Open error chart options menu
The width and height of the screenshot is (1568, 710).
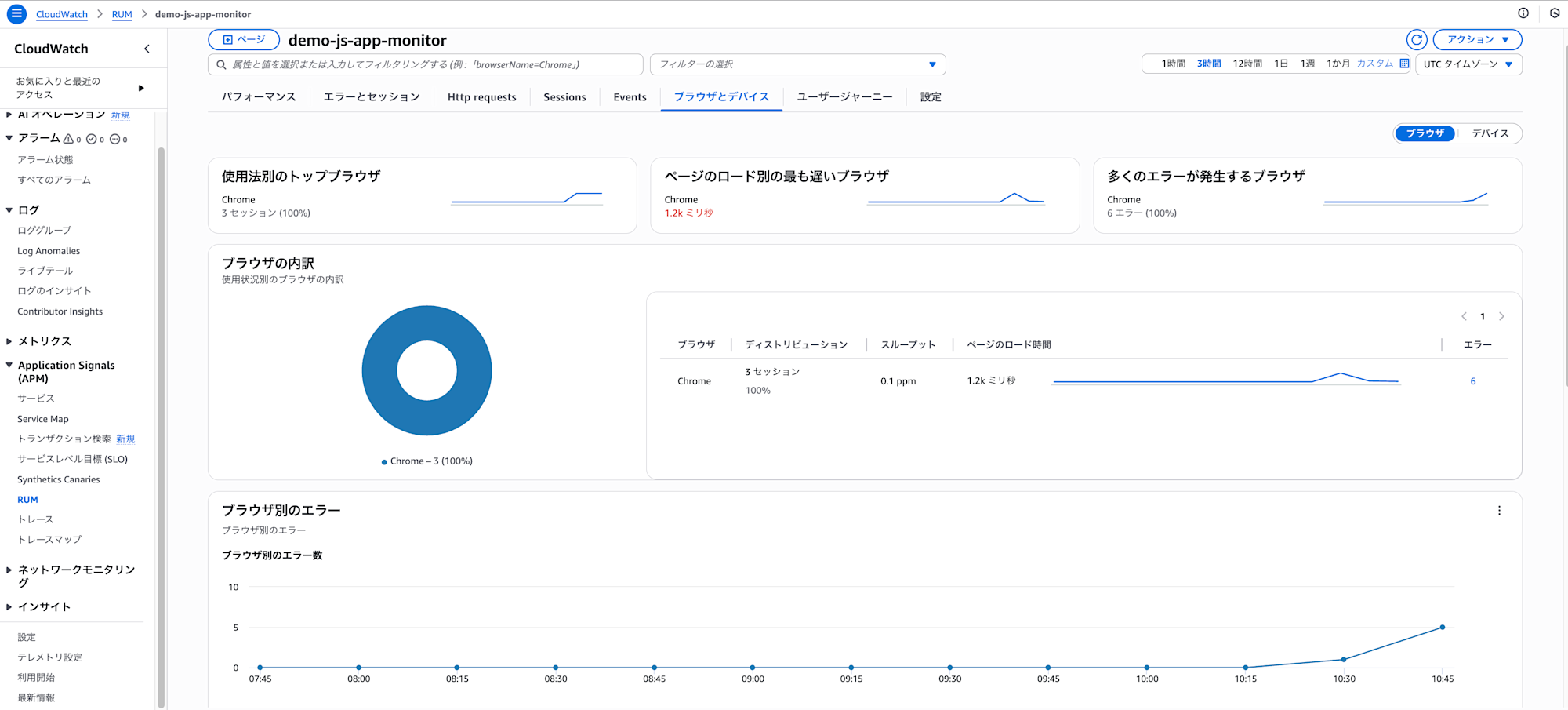click(1499, 511)
